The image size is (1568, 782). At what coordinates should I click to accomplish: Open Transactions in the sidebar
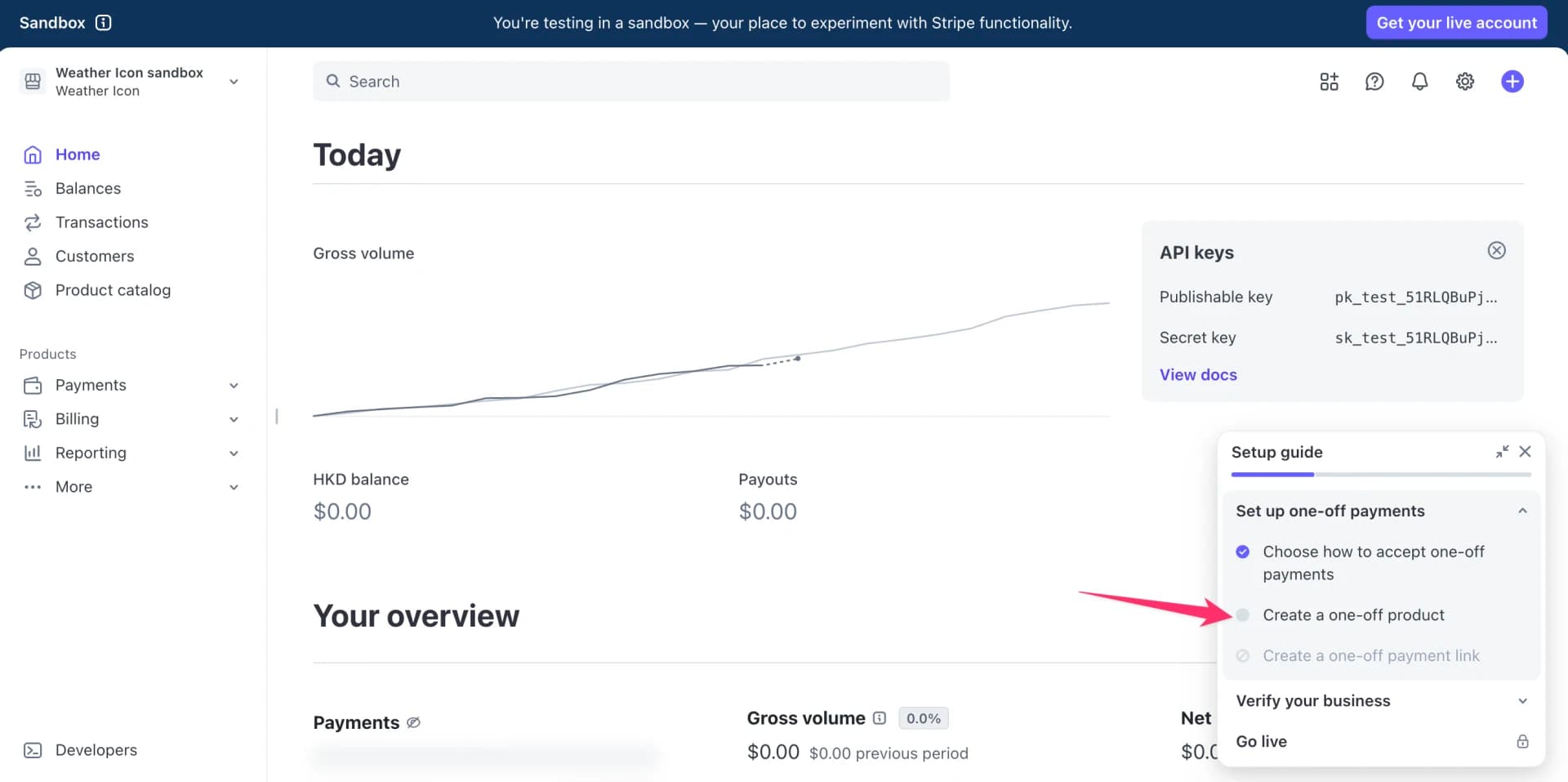click(x=102, y=222)
